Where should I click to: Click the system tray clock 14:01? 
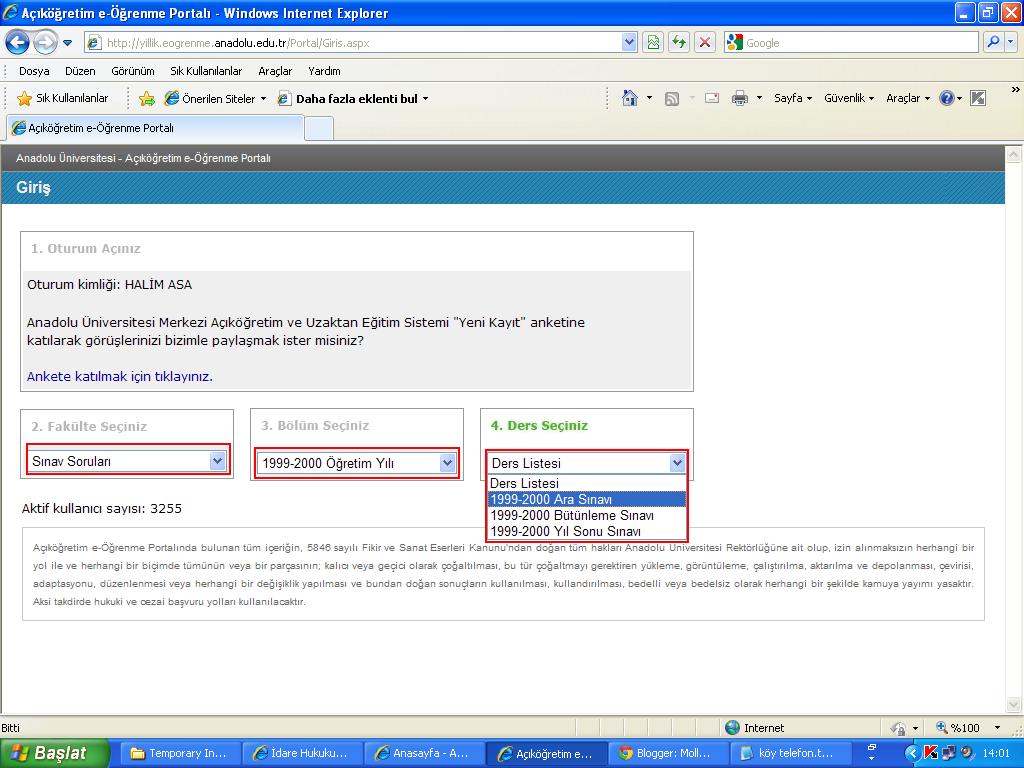[x=996, y=753]
